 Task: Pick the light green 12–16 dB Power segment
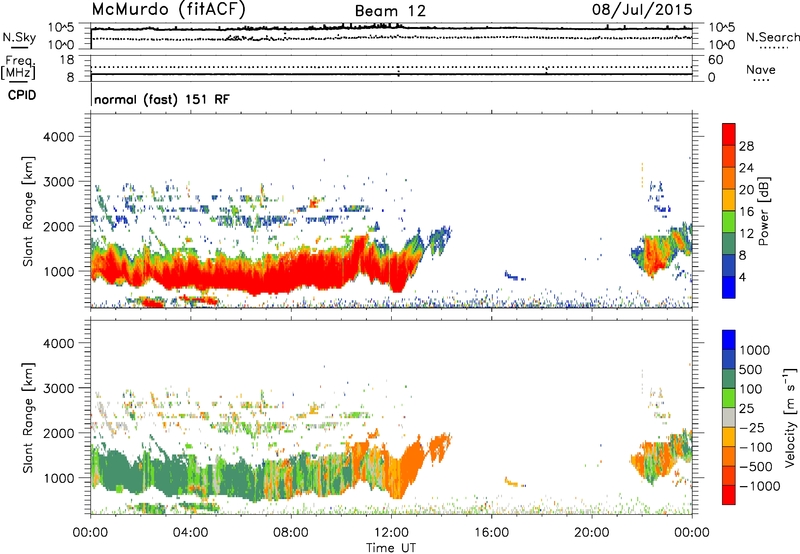(x=729, y=221)
